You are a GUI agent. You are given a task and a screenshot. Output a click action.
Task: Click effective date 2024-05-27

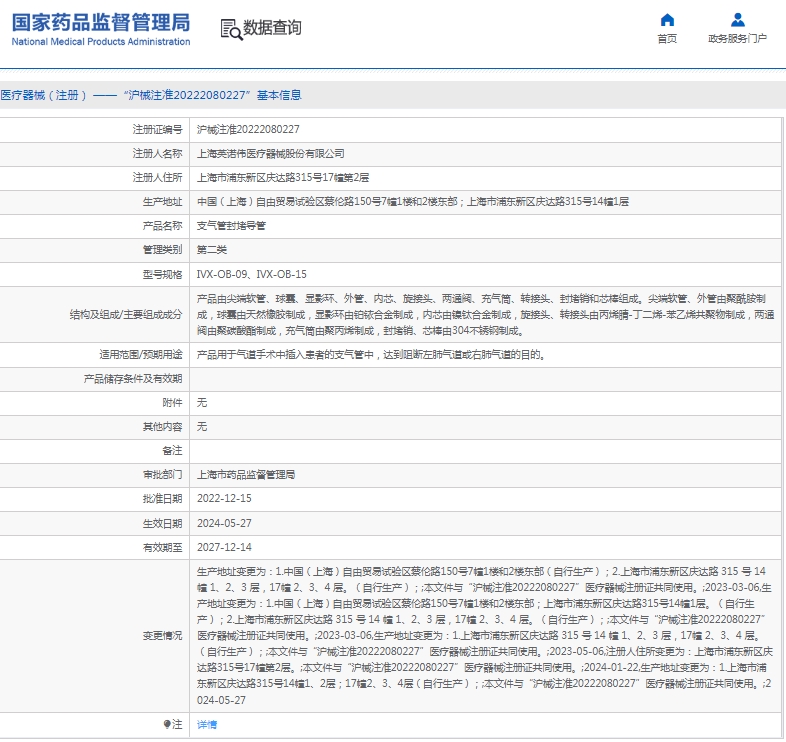pos(224,523)
